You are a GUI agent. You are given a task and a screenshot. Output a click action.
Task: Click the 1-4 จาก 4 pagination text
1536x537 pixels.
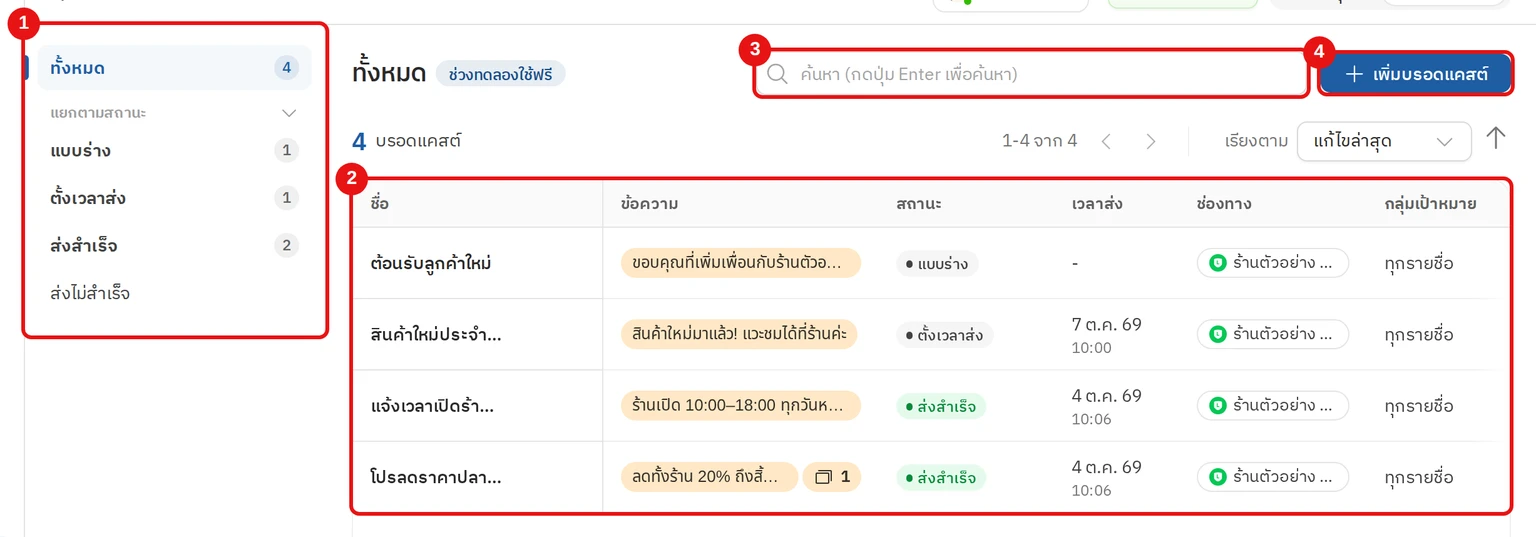(x=1039, y=141)
